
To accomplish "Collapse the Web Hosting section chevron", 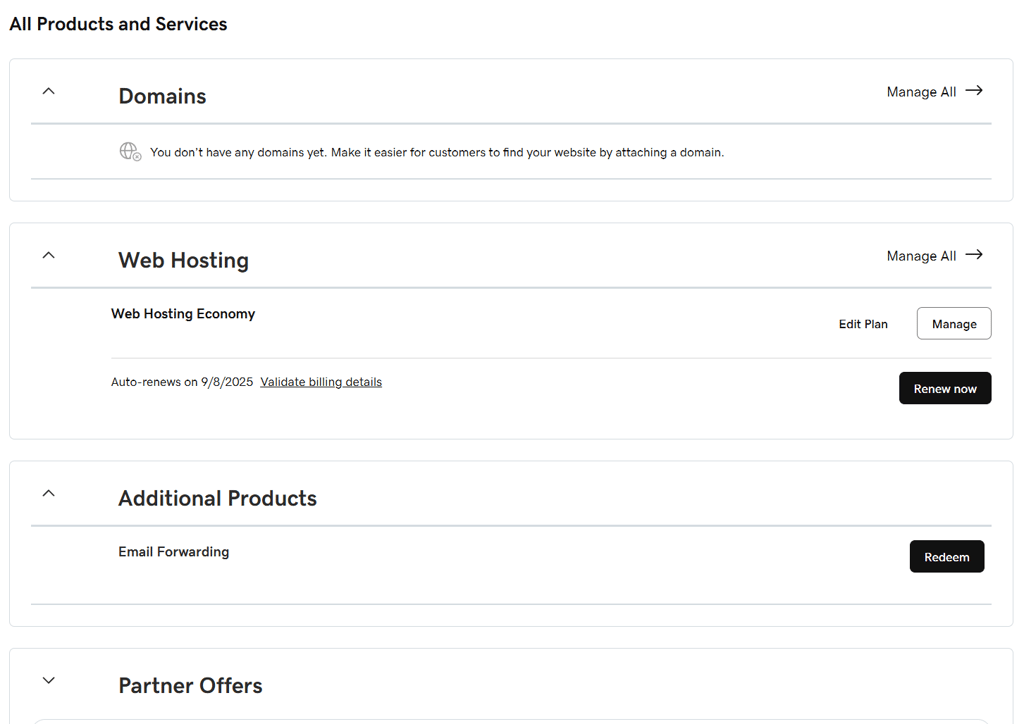I will 48,255.
